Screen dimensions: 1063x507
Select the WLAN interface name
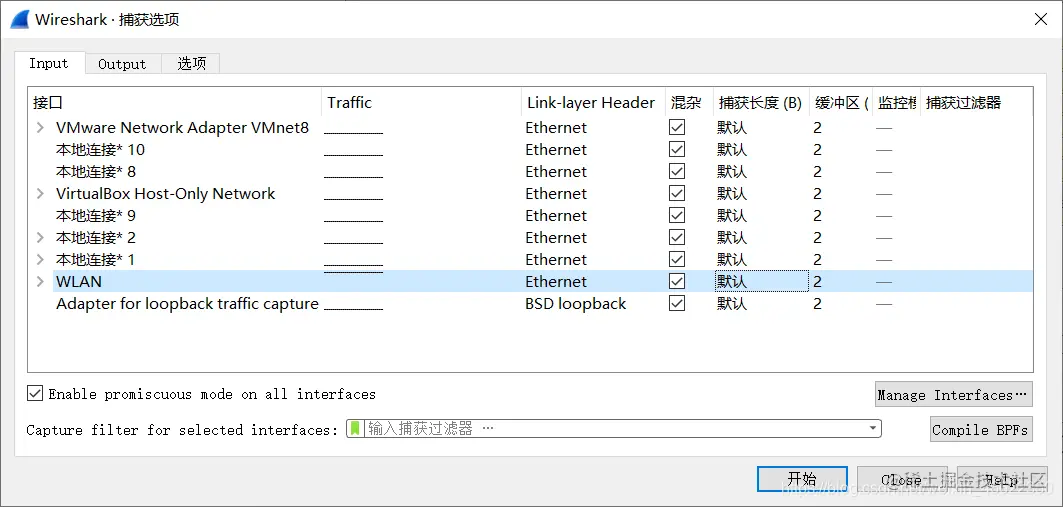79,281
